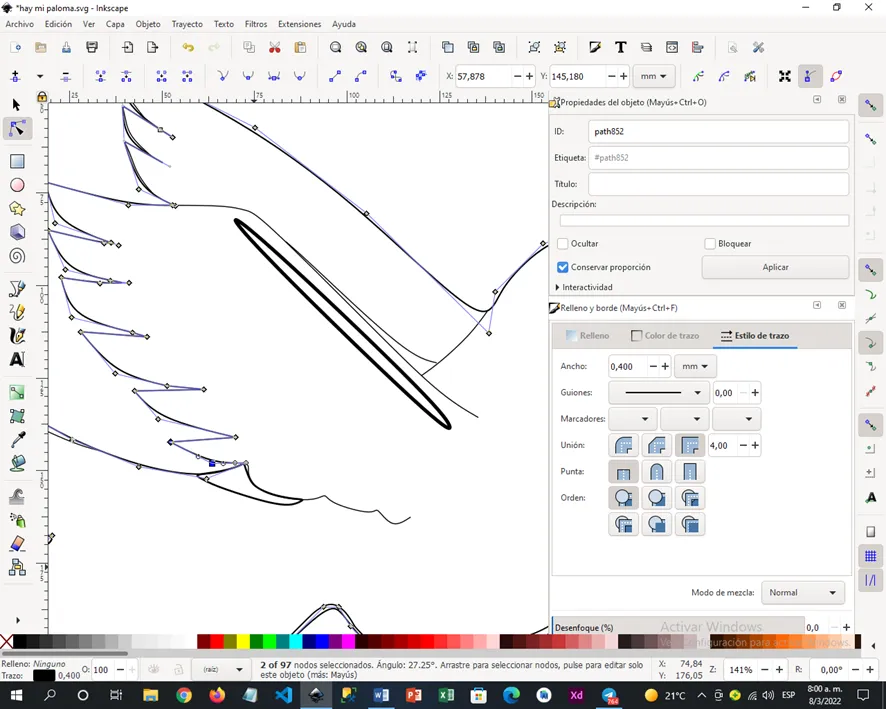Click the Undo arrow in toolbar

point(188,47)
